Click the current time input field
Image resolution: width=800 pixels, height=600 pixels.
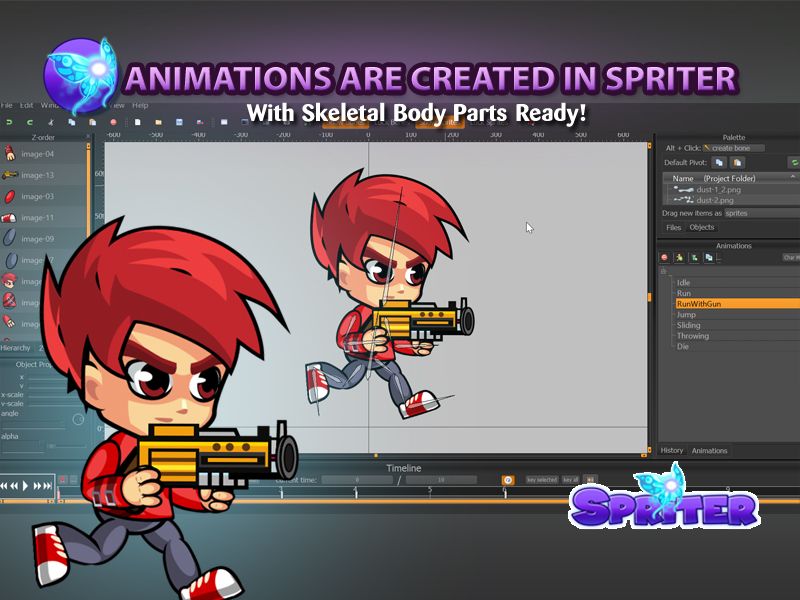pos(357,480)
